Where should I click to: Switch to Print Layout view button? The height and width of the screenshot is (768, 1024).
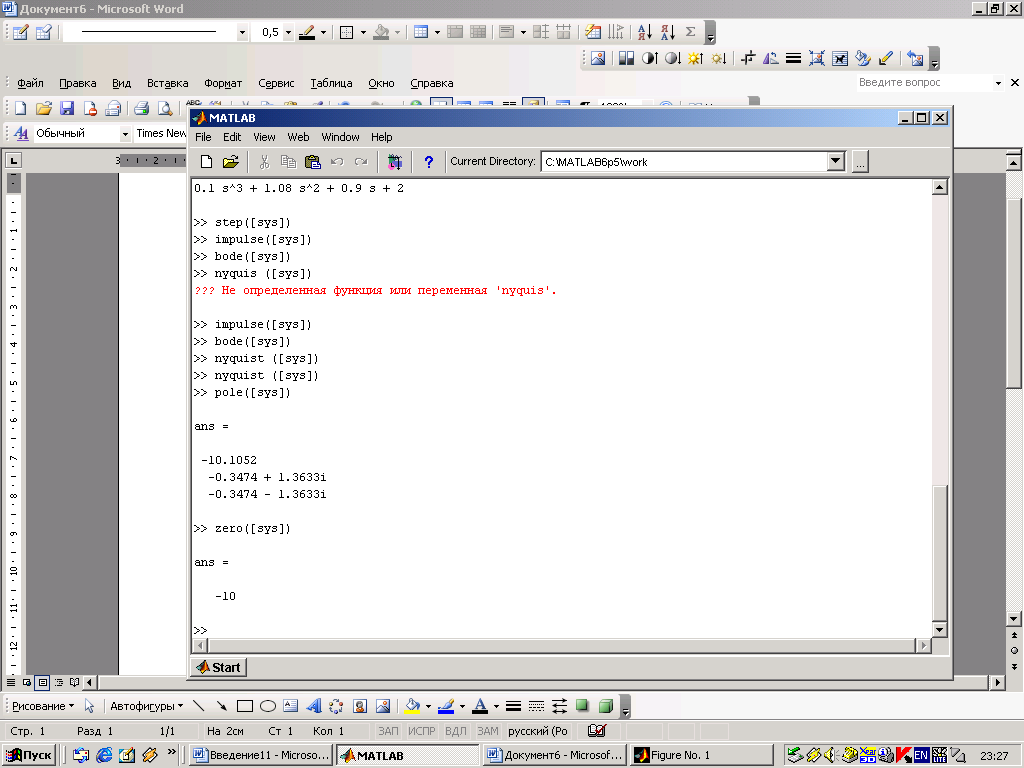[x=42, y=683]
